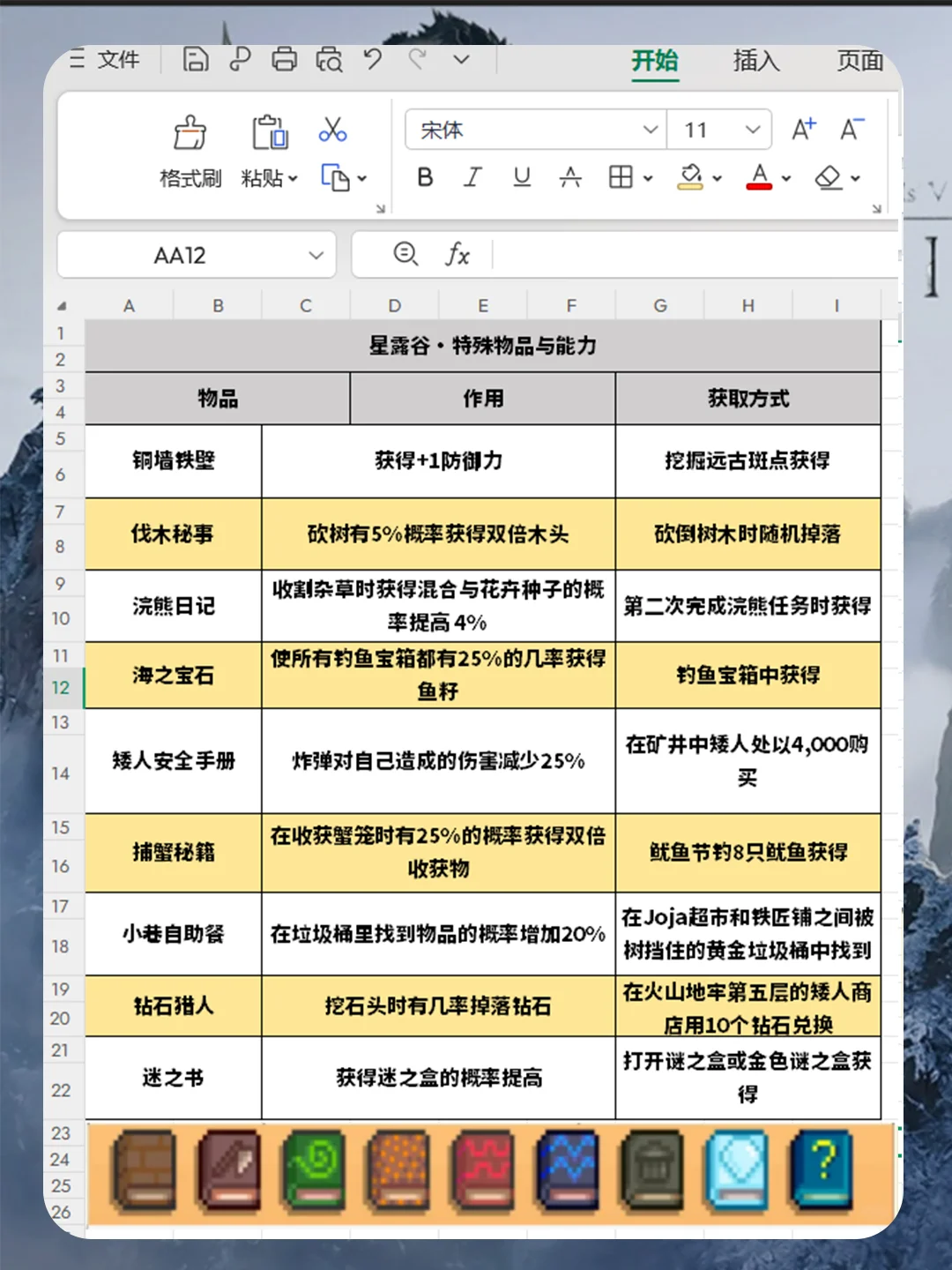Increase font size with A+

[x=803, y=130]
